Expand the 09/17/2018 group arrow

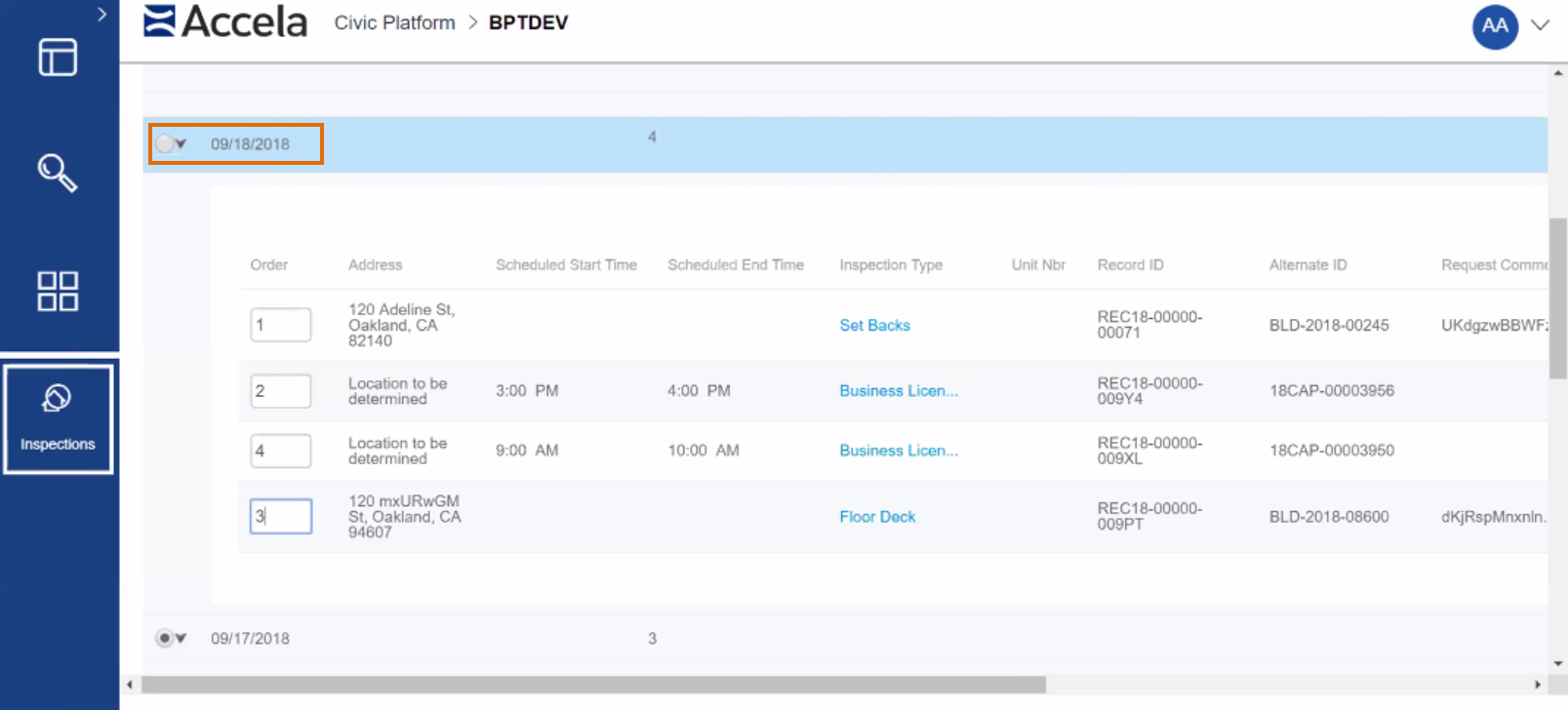(x=181, y=639)
